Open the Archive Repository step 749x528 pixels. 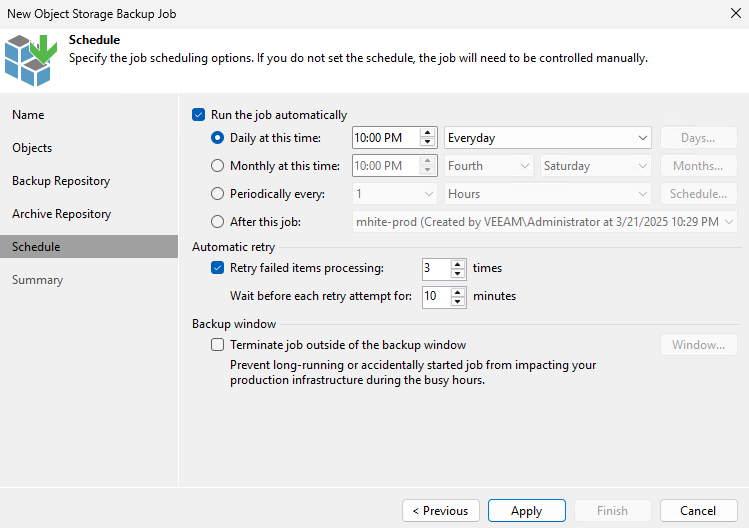[62, 214]
